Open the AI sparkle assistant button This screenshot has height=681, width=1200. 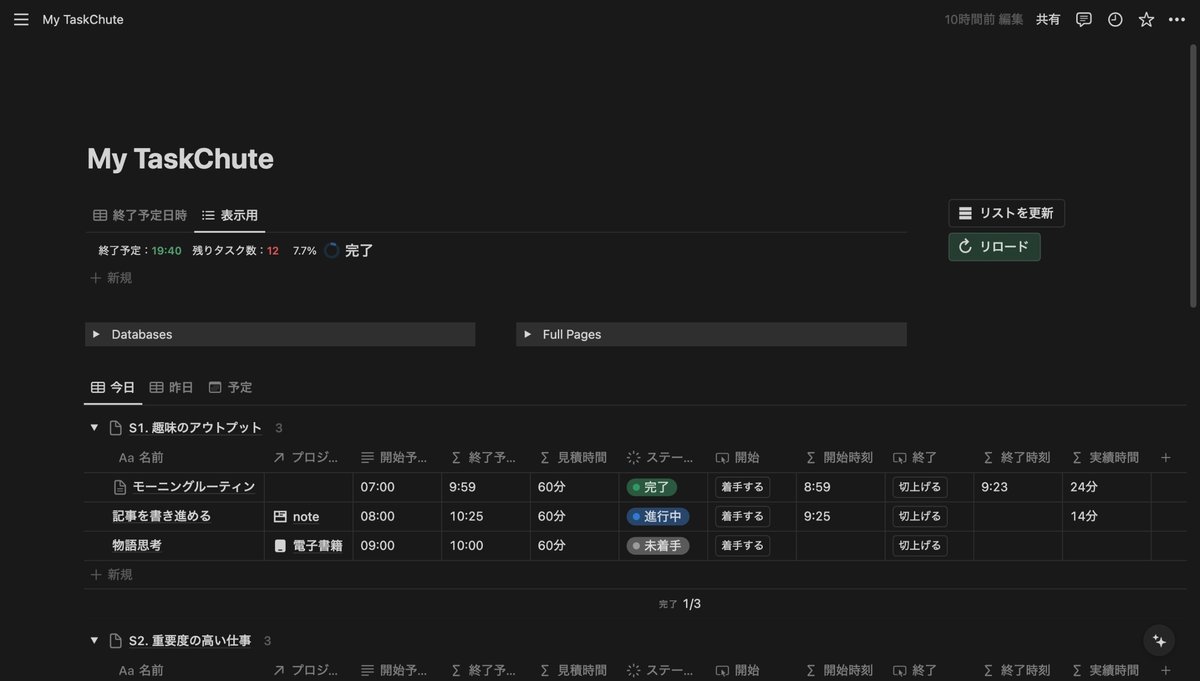point(1160,641)
